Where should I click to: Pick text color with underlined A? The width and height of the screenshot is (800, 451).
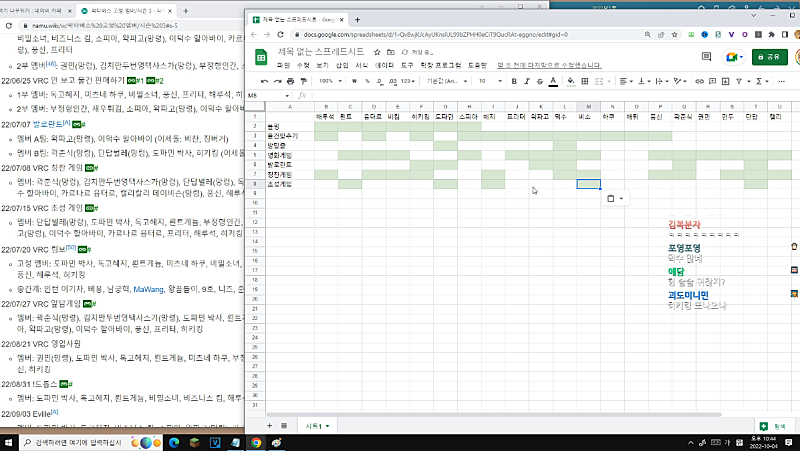pos(553,81)
